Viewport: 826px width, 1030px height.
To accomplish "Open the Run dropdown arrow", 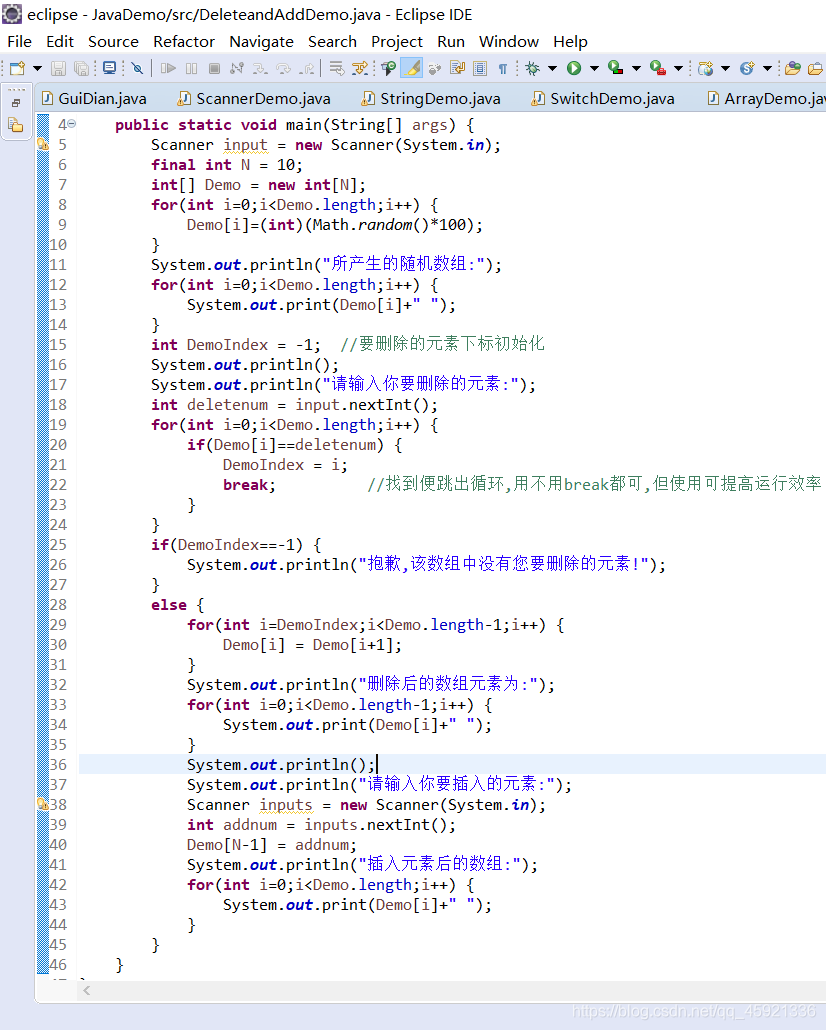I will point(594,68).
